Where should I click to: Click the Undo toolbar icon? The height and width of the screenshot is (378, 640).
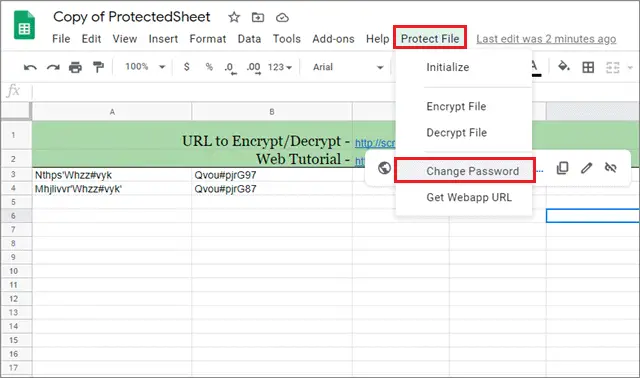tap(30, 67)
